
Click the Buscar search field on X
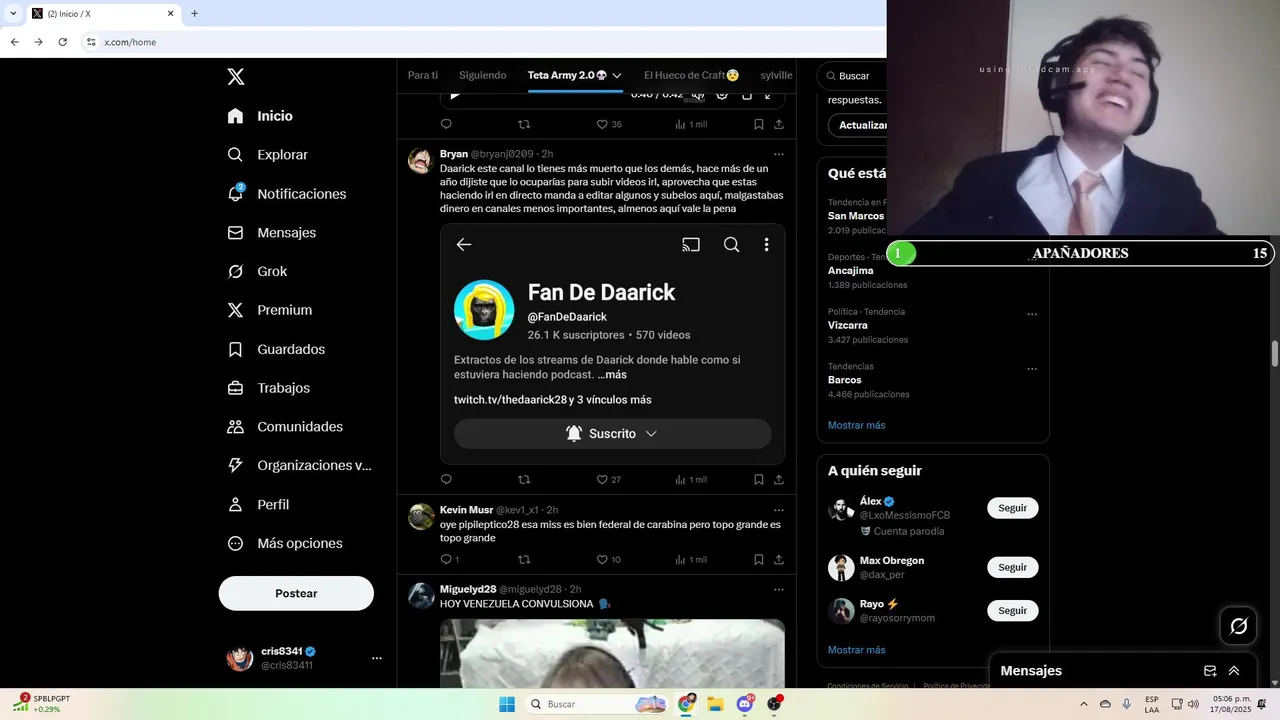(853, 76)
